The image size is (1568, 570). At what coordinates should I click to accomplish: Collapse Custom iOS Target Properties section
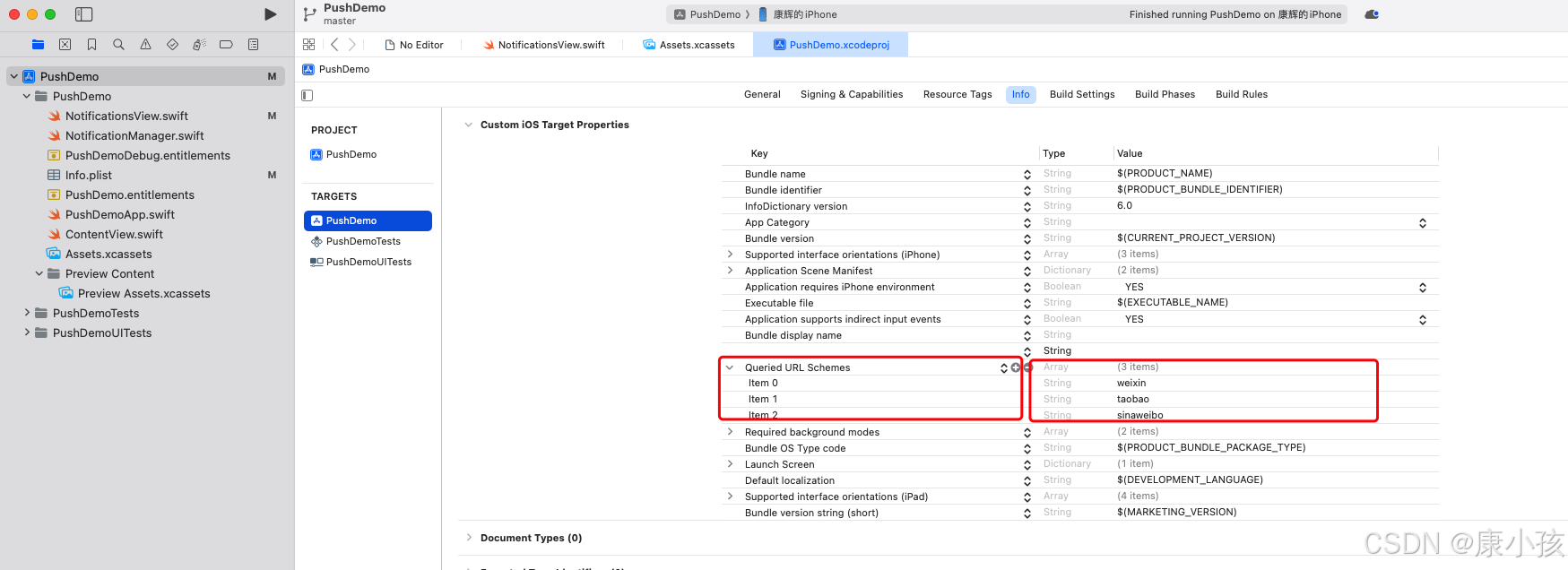pyautogui.click(x=468, y=125)
